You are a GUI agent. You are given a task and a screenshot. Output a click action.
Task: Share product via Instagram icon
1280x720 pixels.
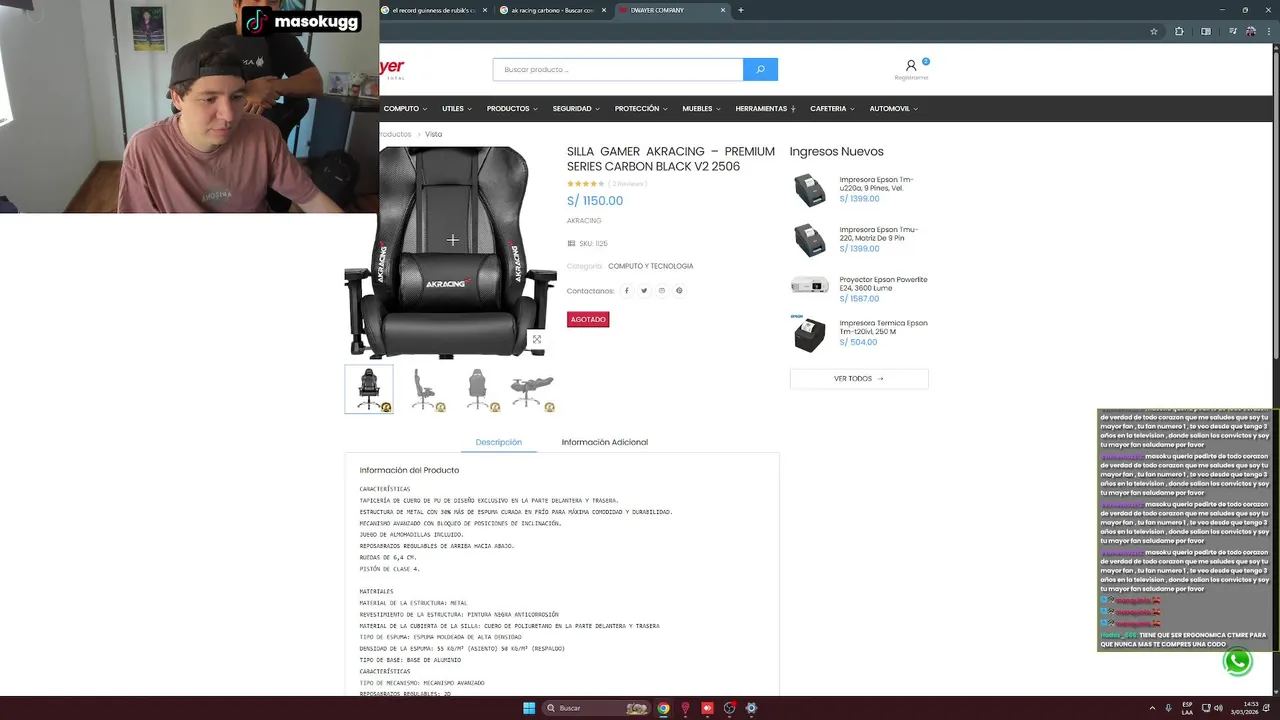[661, 291]
